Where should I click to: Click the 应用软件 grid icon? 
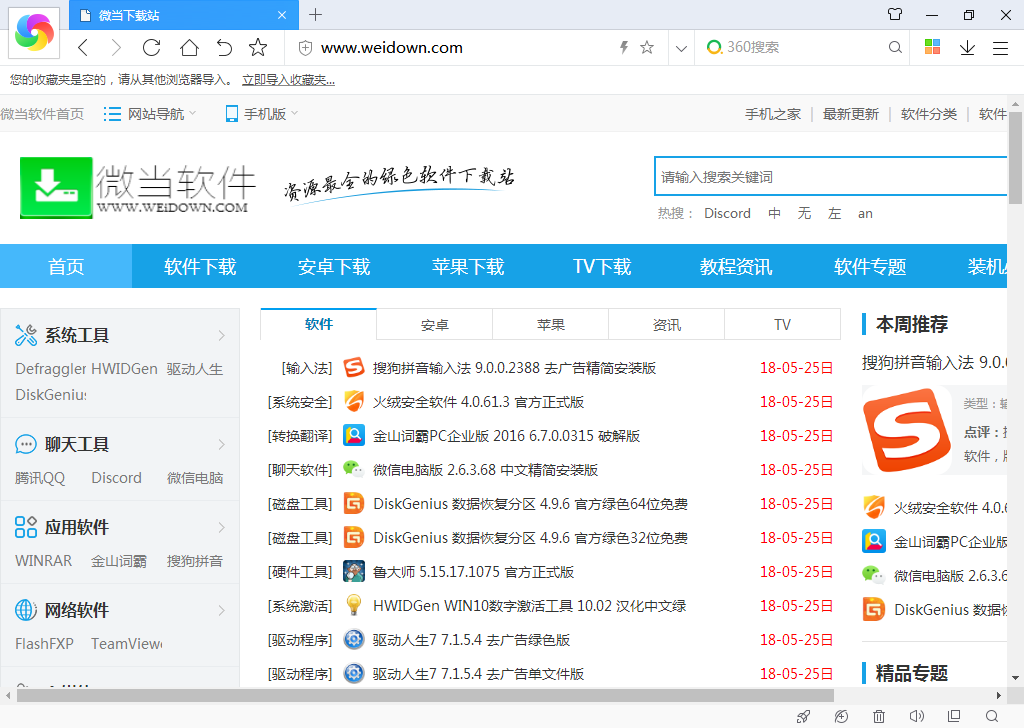pyautogui.click(x=26, y=527)
